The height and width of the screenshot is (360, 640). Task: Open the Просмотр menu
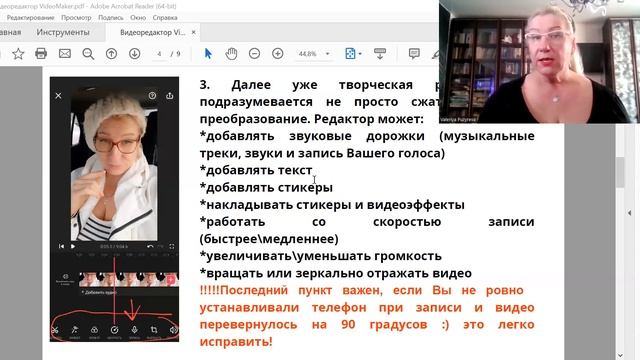[x=76, y=18]
